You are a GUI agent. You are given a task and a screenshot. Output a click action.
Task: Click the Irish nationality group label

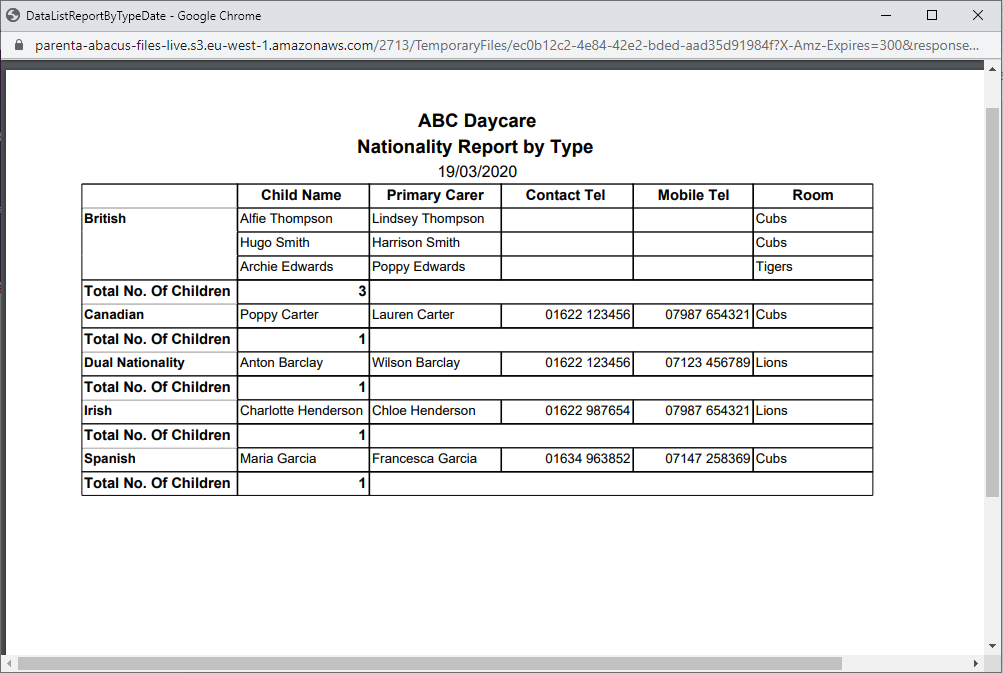[x=98, y=411]
